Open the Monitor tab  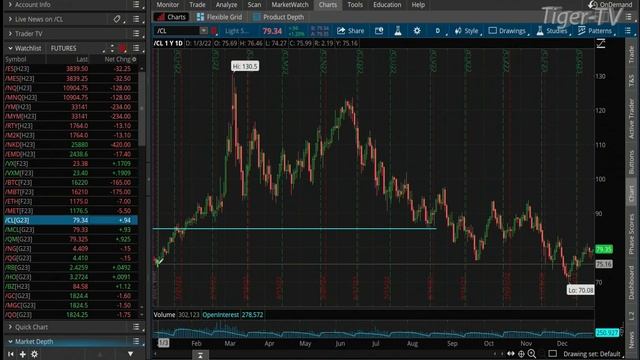point(168,4)
